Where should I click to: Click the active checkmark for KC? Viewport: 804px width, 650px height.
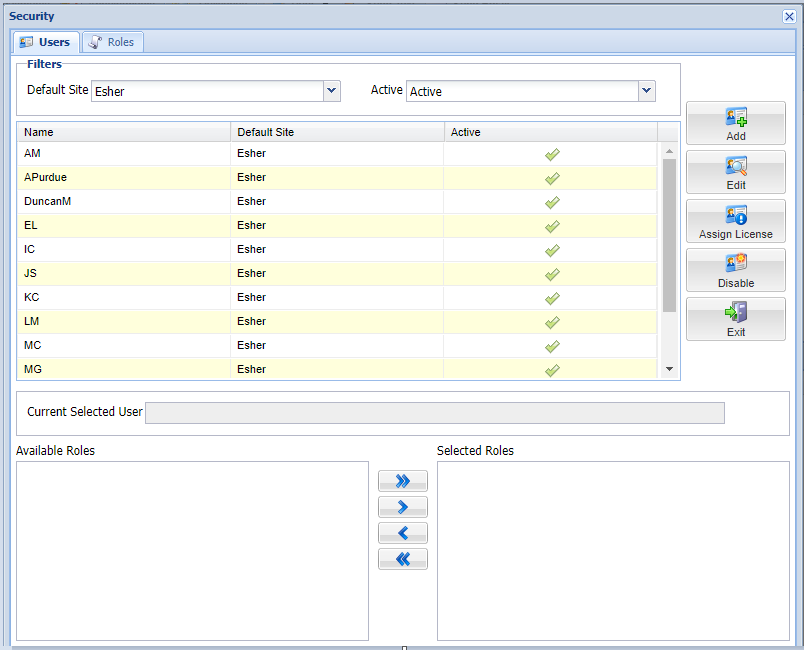[x=552, y=298]
